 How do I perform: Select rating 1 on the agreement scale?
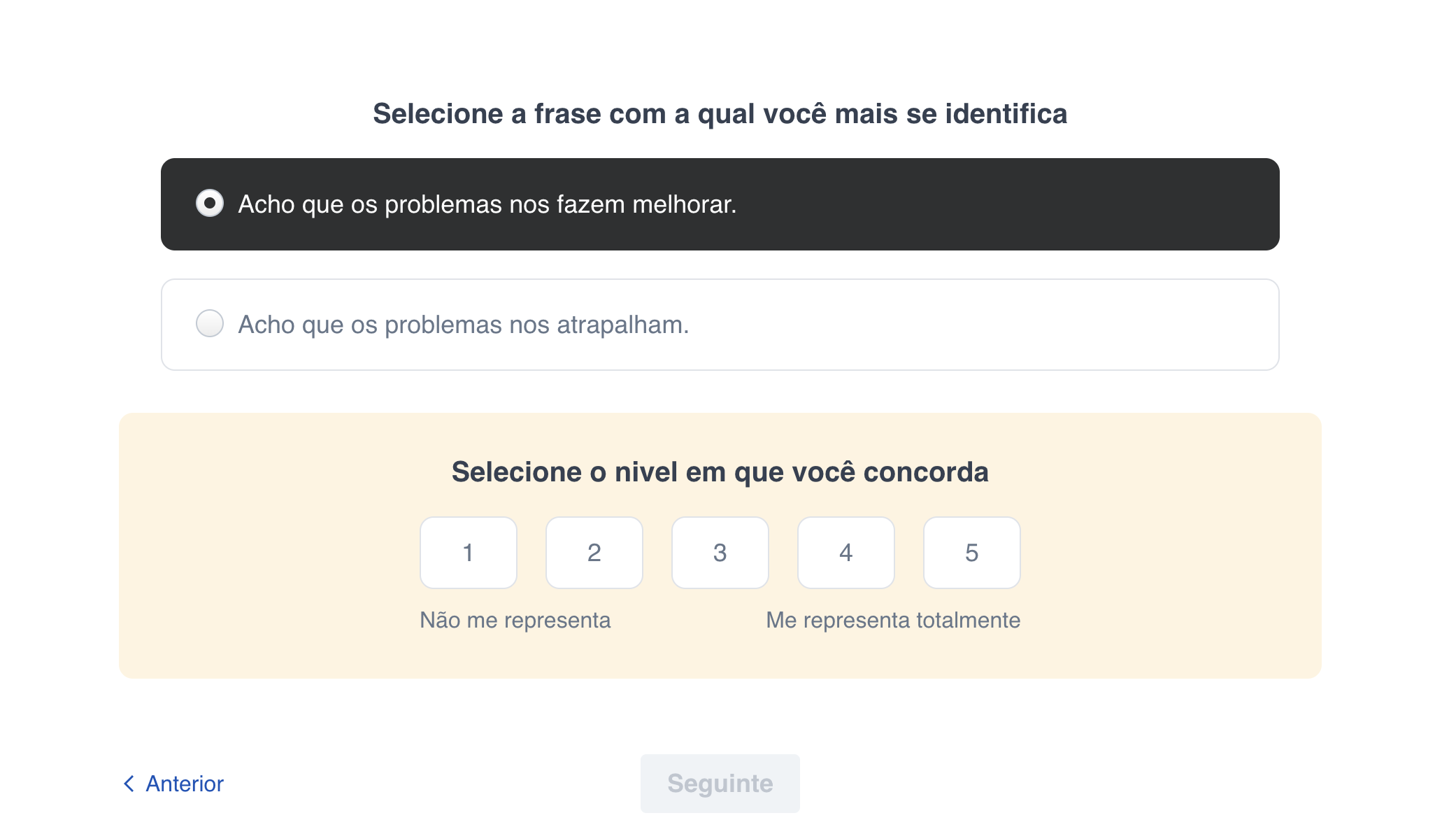point(468,553)
